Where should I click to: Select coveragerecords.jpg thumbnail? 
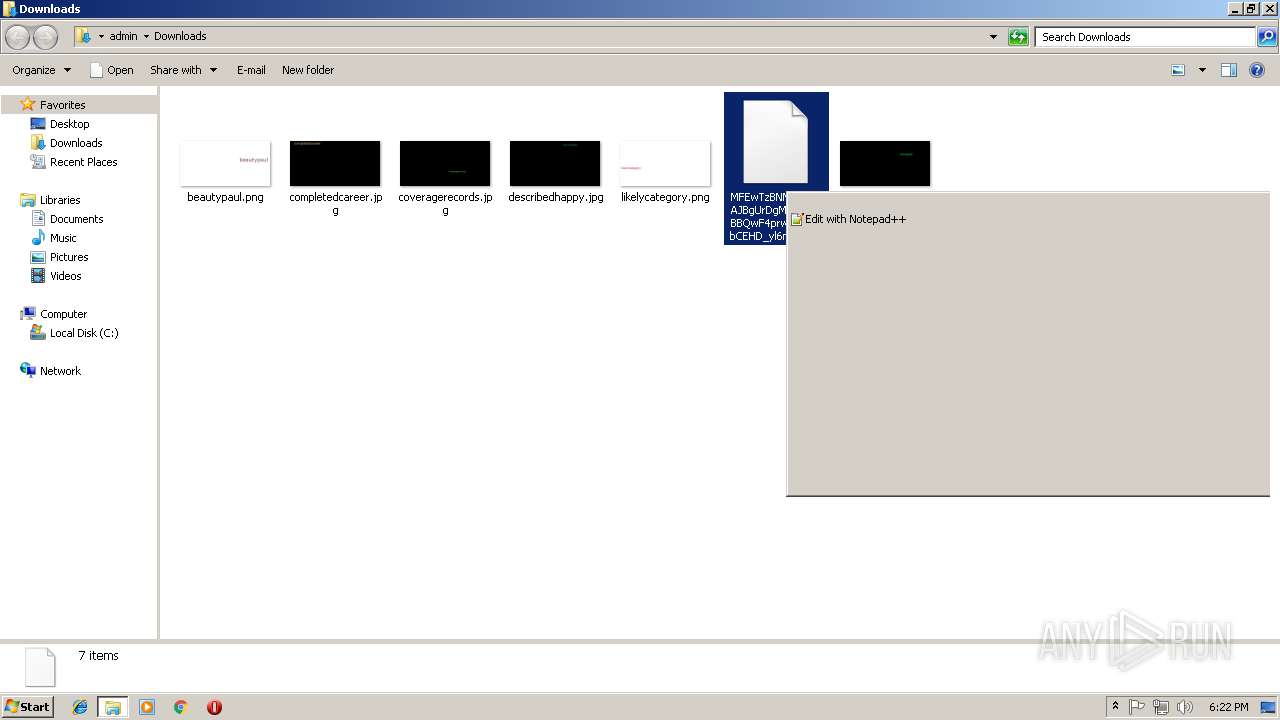[445, 163]
